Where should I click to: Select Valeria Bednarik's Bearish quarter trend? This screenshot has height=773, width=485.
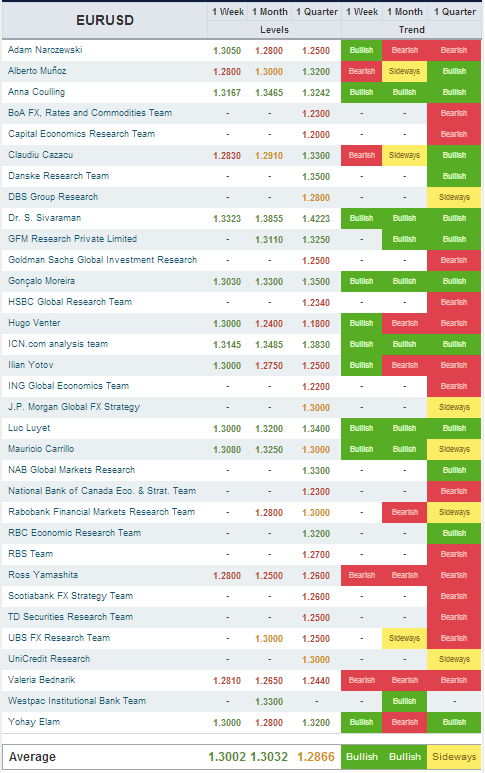click(x=454, y=680)
